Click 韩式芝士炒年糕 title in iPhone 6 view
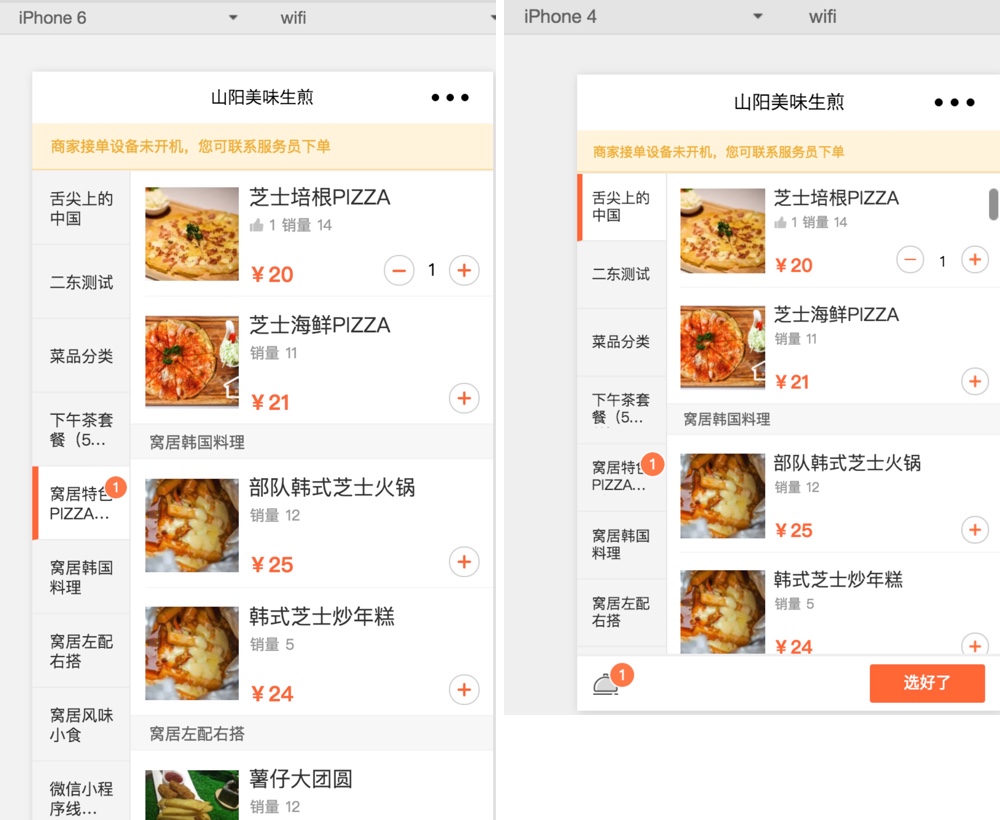 pyautogui.click(x=321, y=617)
